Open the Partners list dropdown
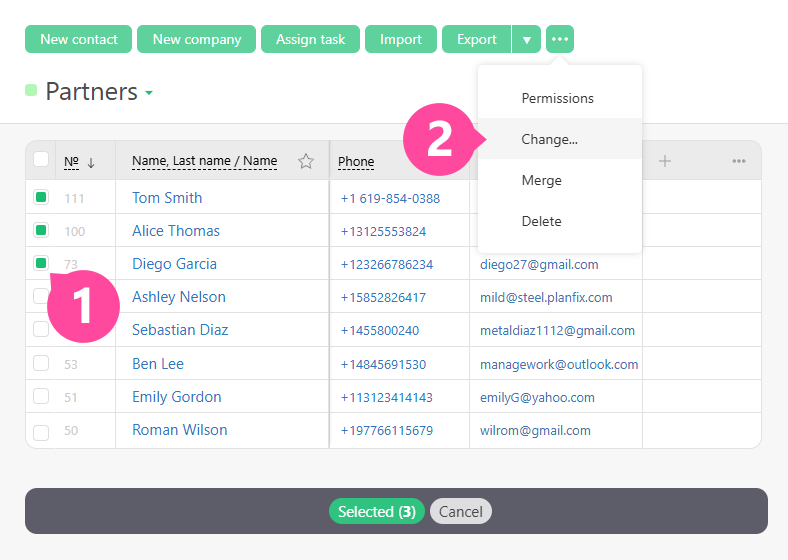Viewport: 788px width, 560px height. [149, 93]
